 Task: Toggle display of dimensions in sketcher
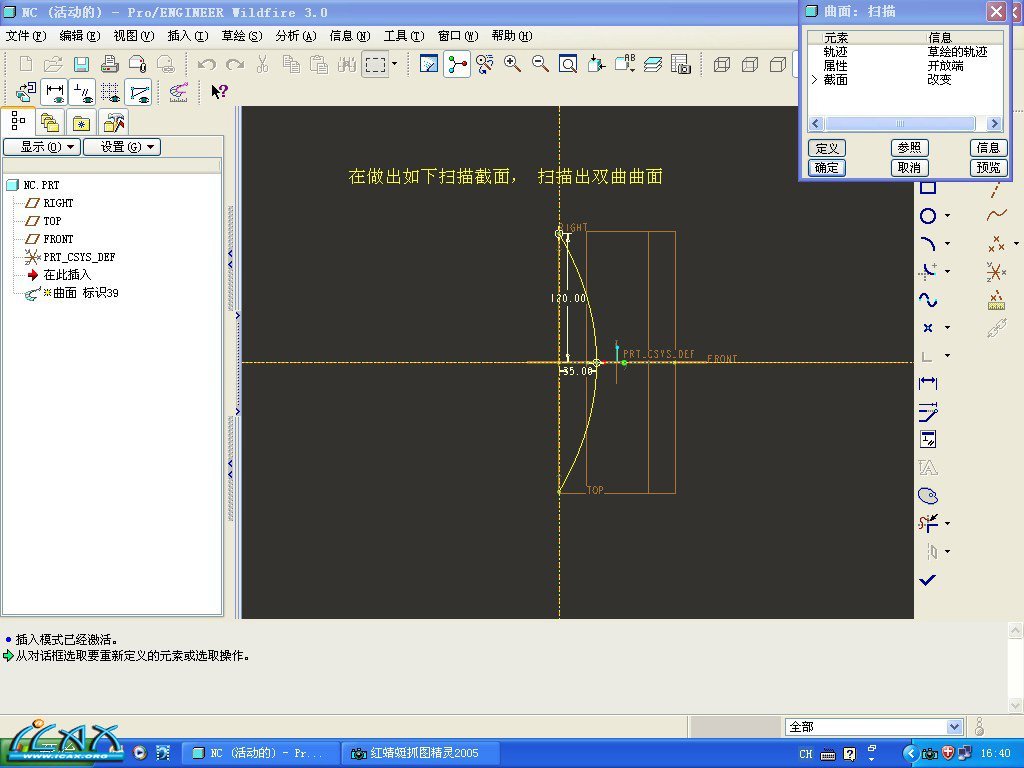pos(54,92)
